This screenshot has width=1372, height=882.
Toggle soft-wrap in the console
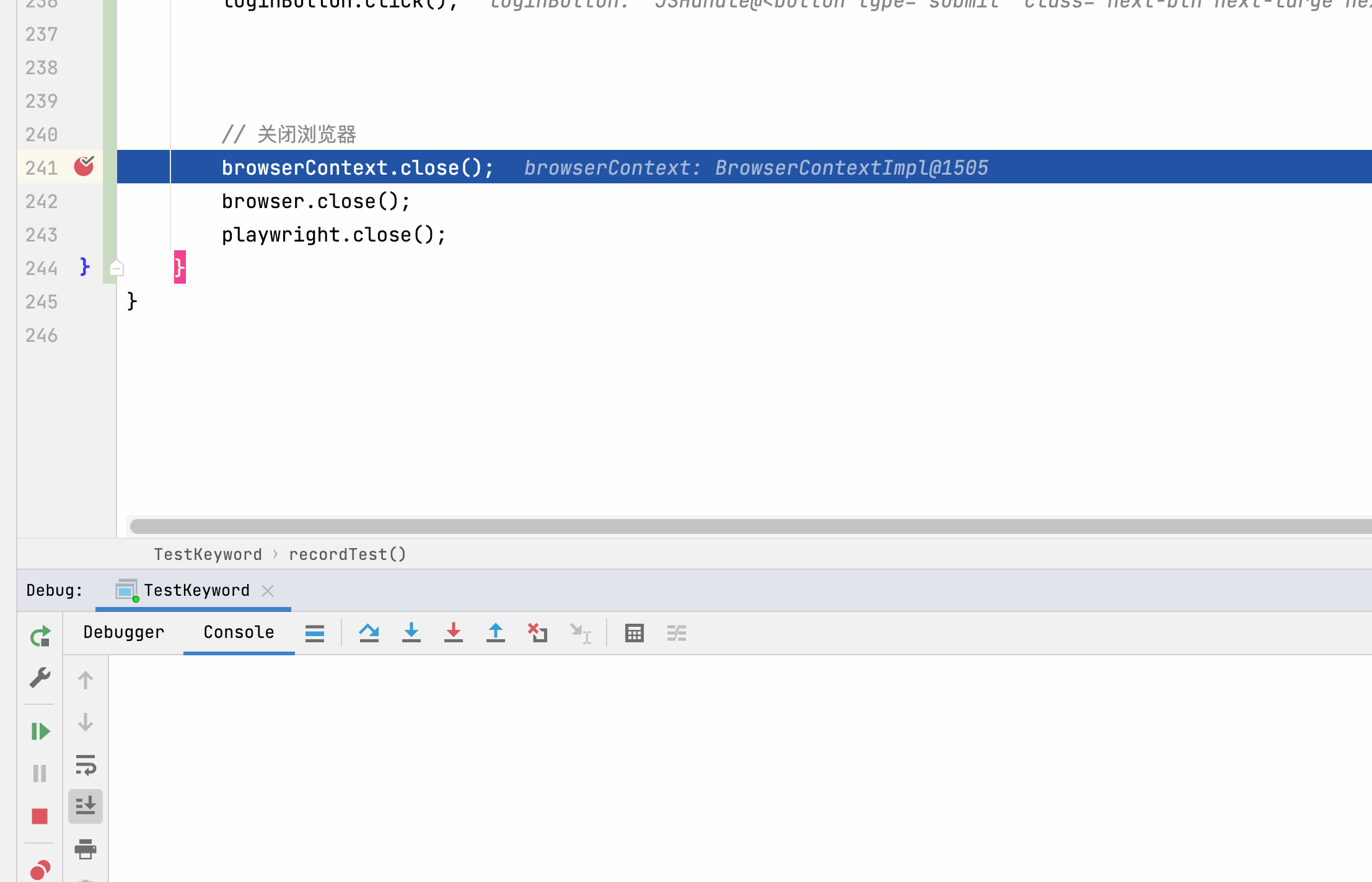(x=86, y=765)
